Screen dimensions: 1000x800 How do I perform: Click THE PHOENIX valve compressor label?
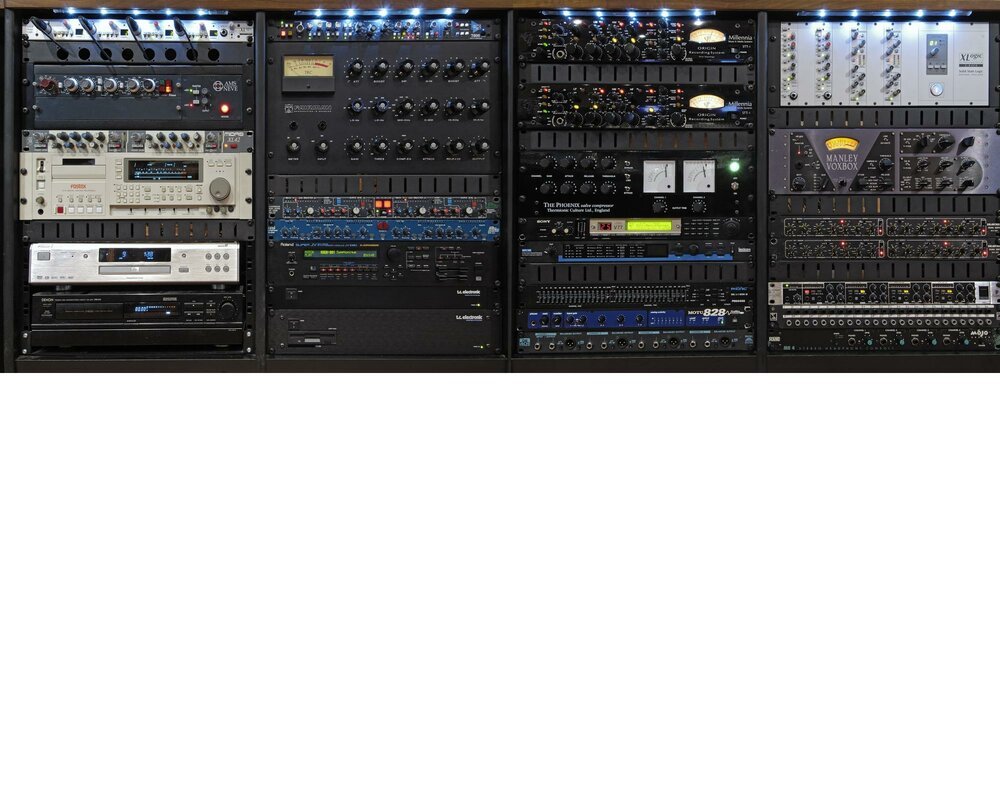coord(578,205)
